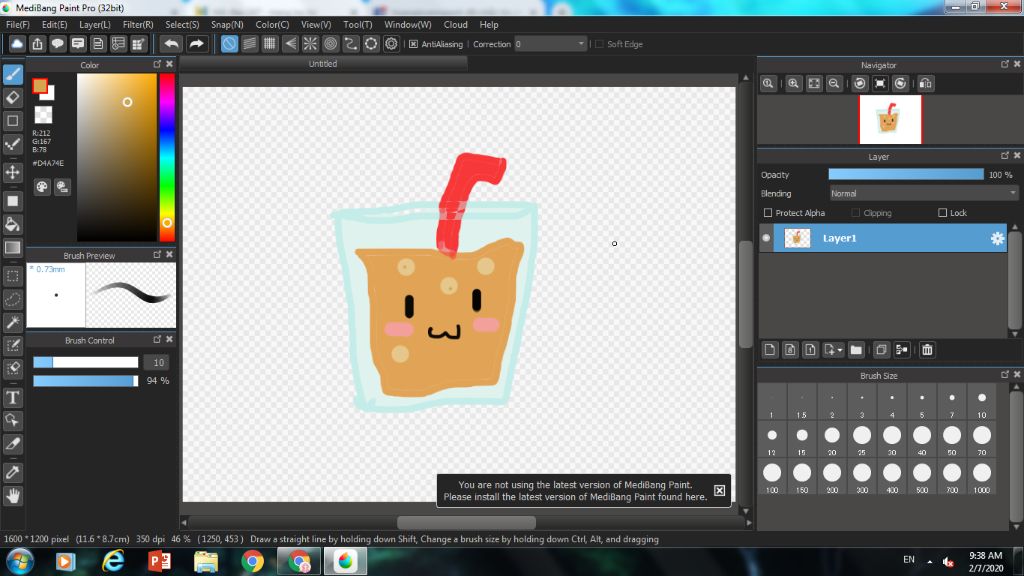This screenshot has width=1024, height=576.
Task: Click the Redo arrow
Action: 196,44
